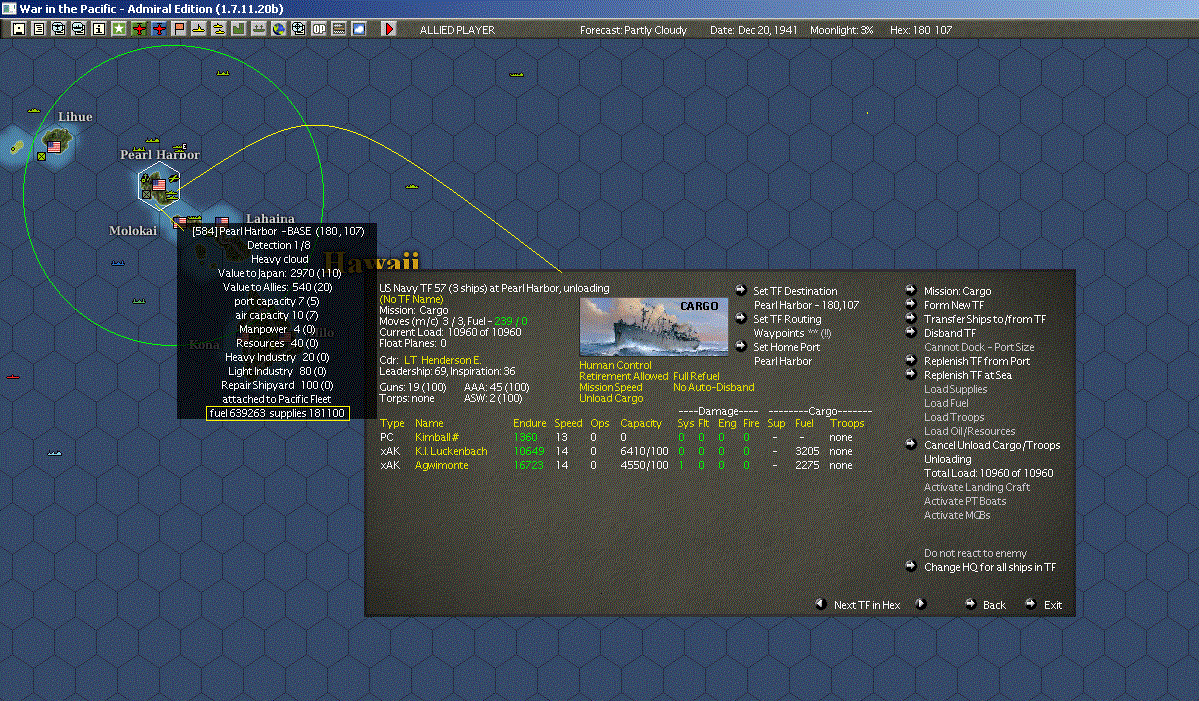Viewport: 1199px width, 701px height.
Task: Open the document list toolbar icon
Action: (38, 29)
